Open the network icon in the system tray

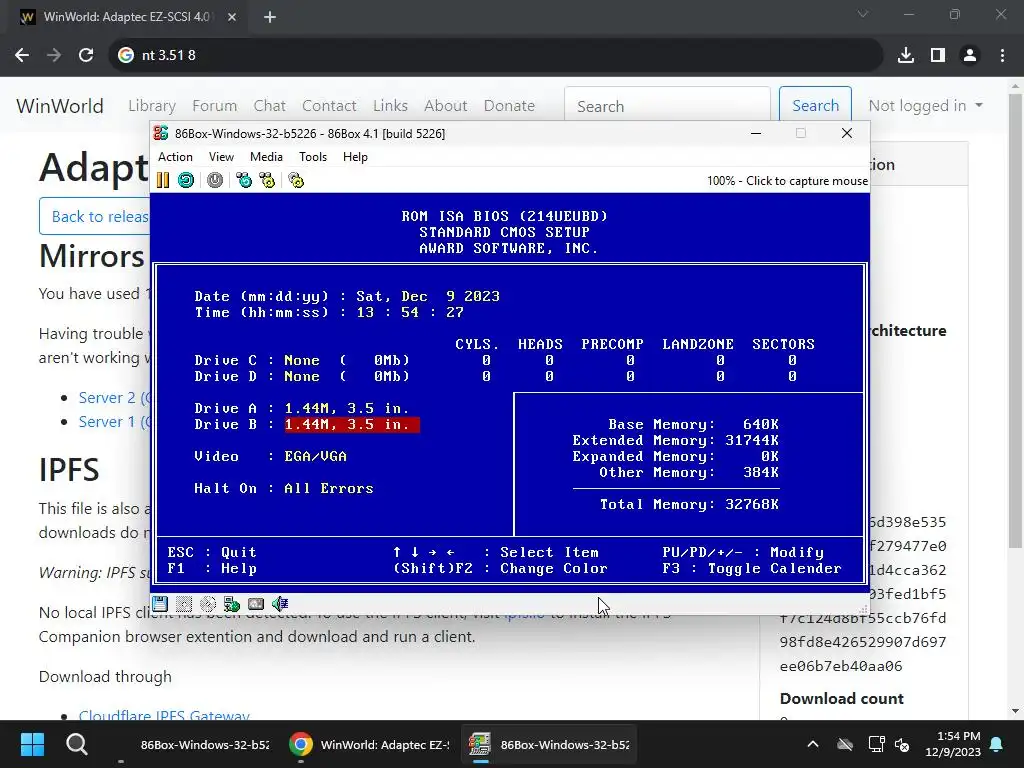876,744
